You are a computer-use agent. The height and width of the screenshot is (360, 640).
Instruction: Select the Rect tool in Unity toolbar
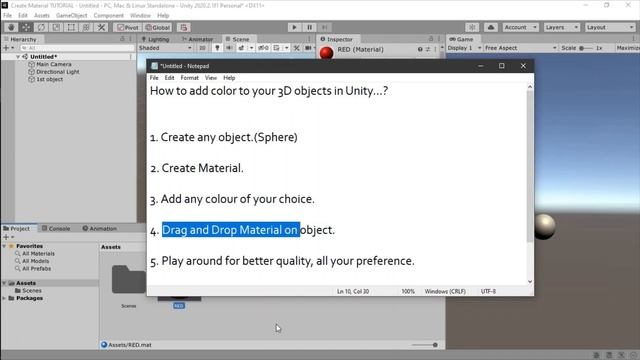click(71, 27)
